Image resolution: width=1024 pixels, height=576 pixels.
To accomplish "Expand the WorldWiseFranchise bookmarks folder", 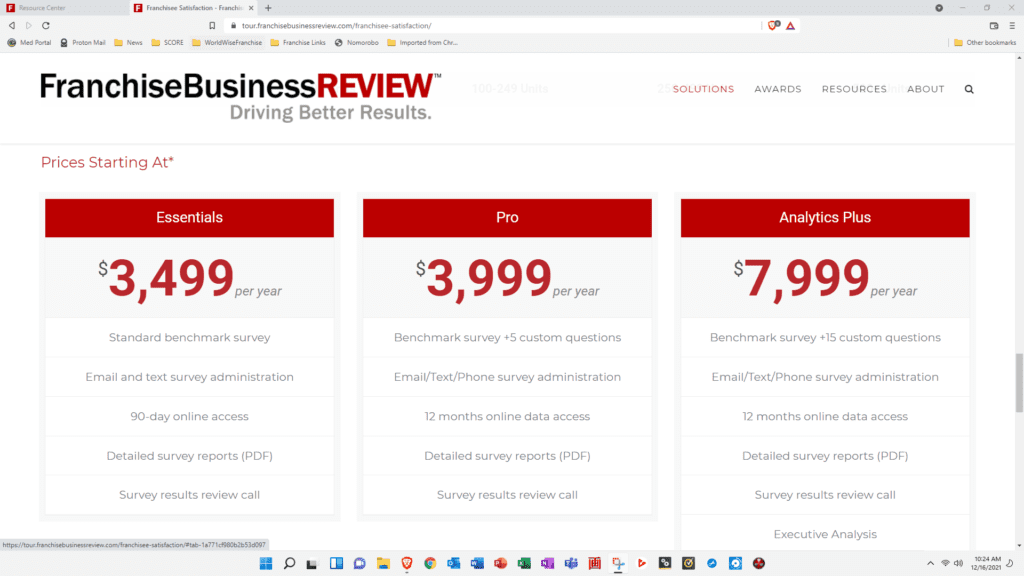I will click(x=227, y=42).
